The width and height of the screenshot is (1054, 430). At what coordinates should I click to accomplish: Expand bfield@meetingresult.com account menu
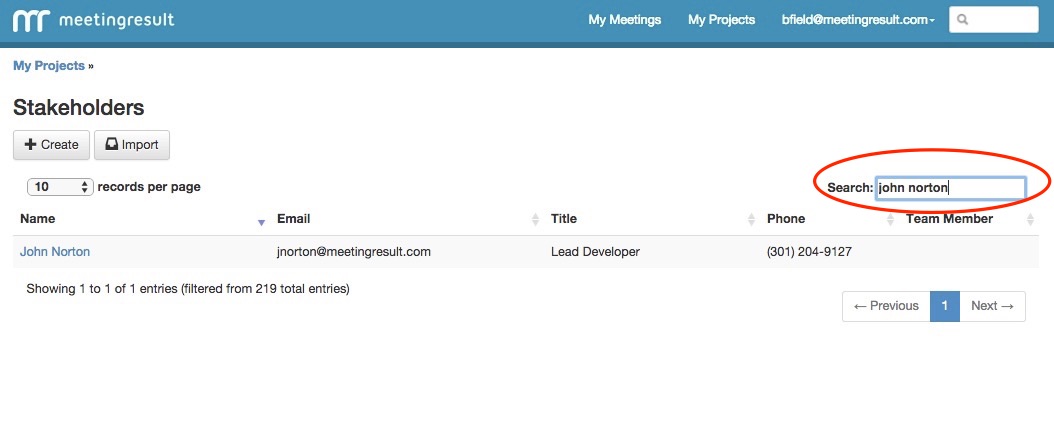tap(858, 20)
